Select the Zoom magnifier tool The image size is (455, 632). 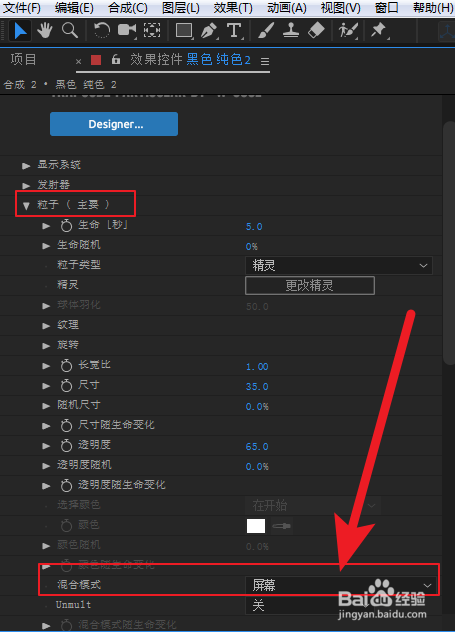[x=69, y=31]
